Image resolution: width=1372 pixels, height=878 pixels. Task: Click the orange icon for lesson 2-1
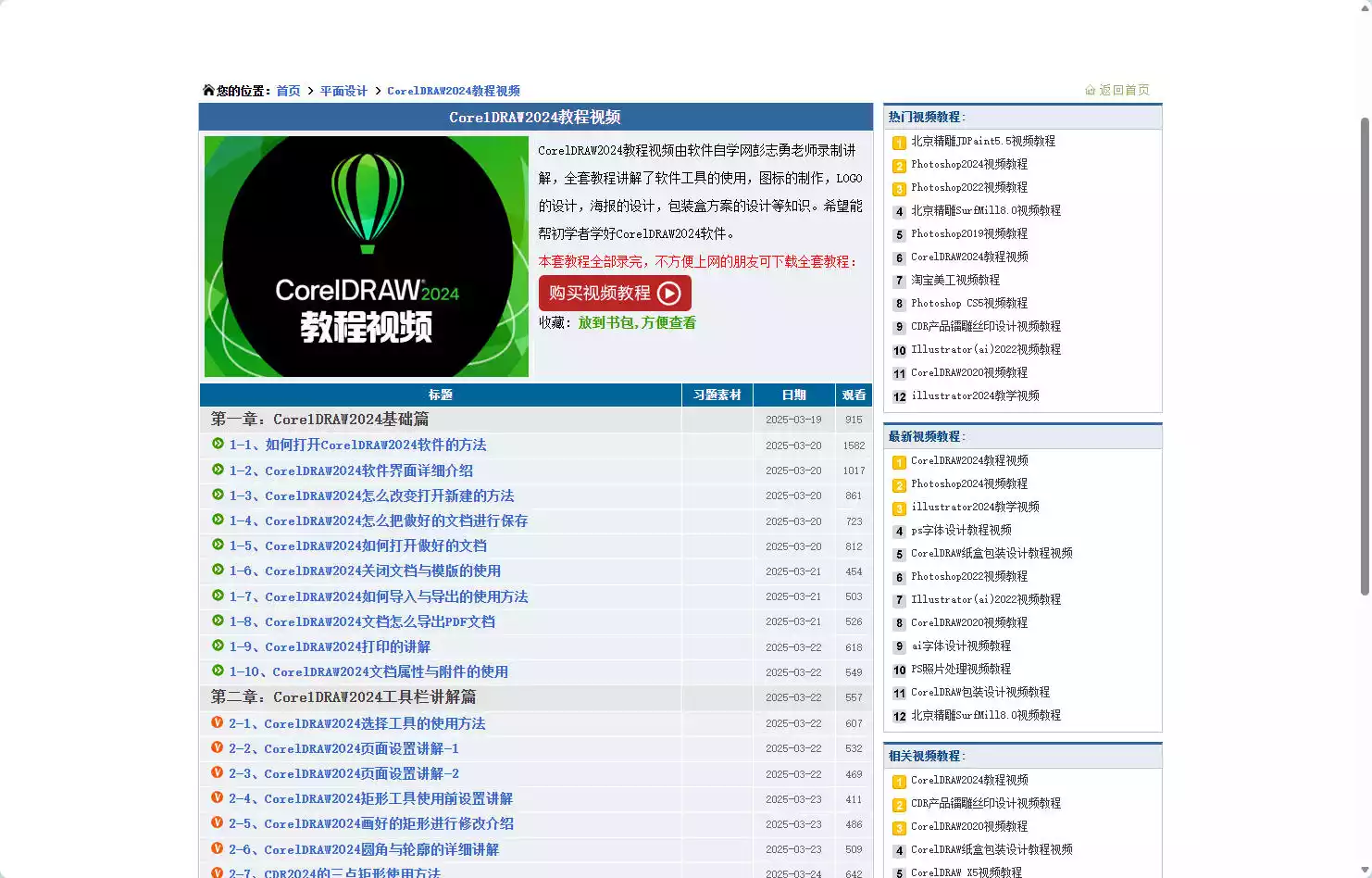218,722
